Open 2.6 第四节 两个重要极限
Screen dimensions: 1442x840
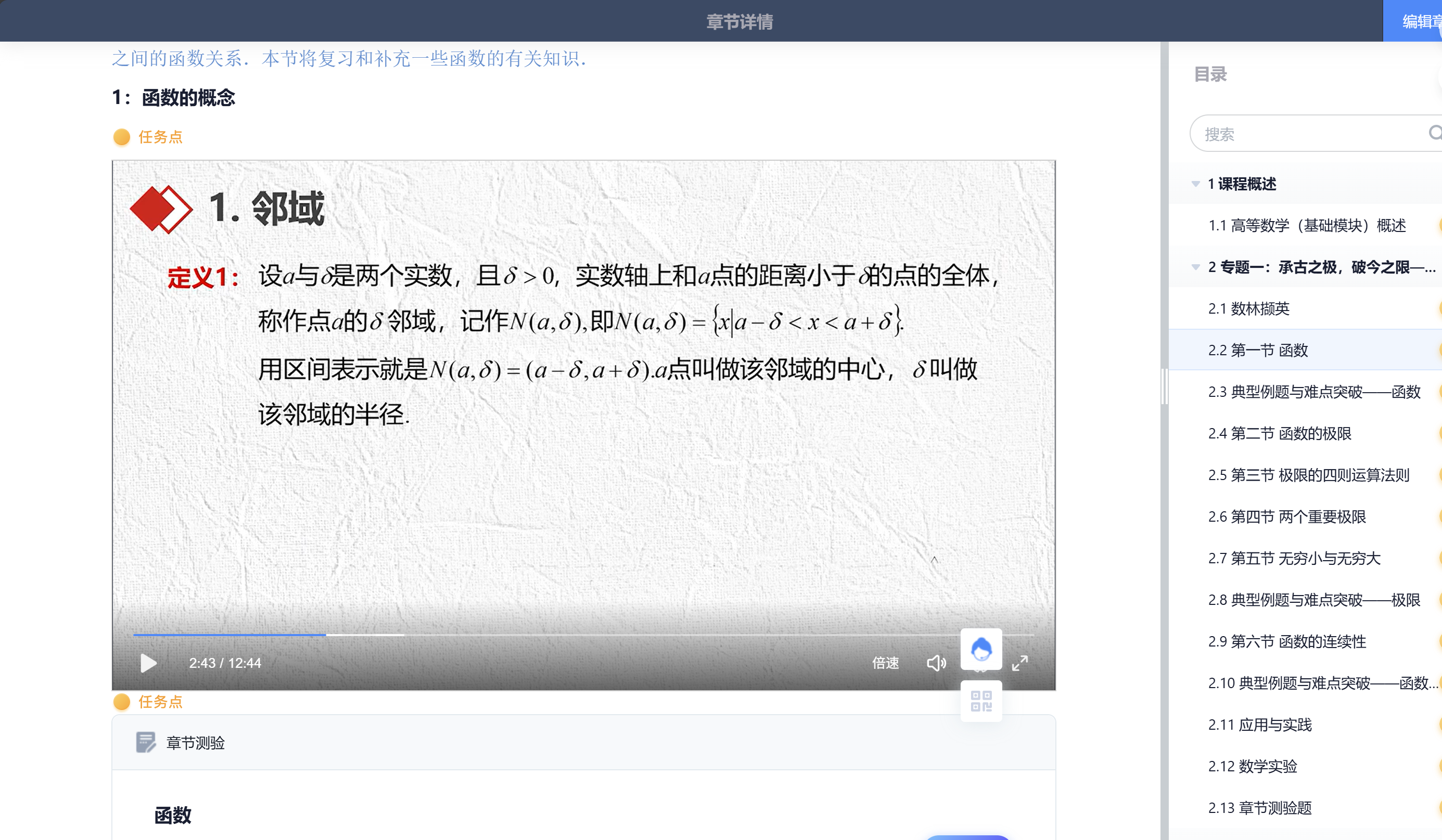pos(1287,517)
